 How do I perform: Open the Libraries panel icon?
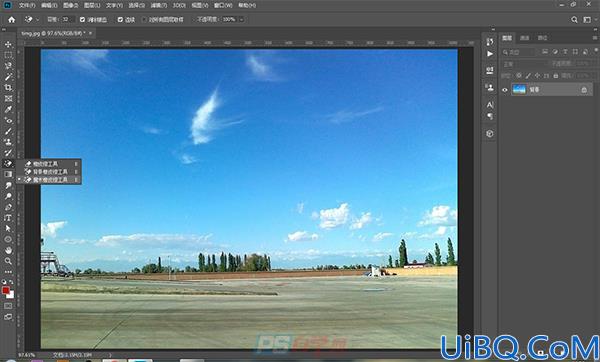click(490, 88)
